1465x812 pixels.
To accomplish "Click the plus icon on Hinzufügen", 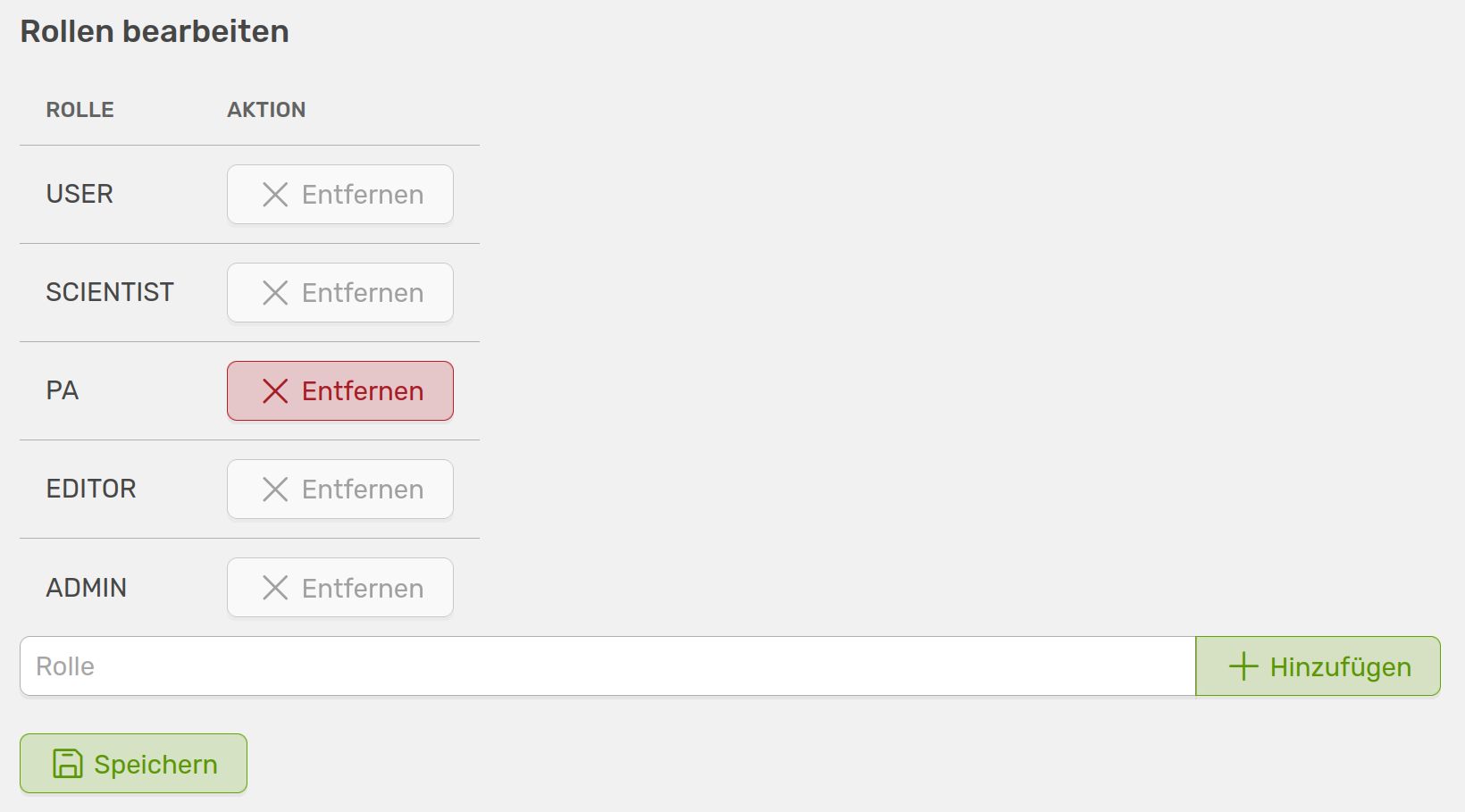I will click(x=1243, y=666).
